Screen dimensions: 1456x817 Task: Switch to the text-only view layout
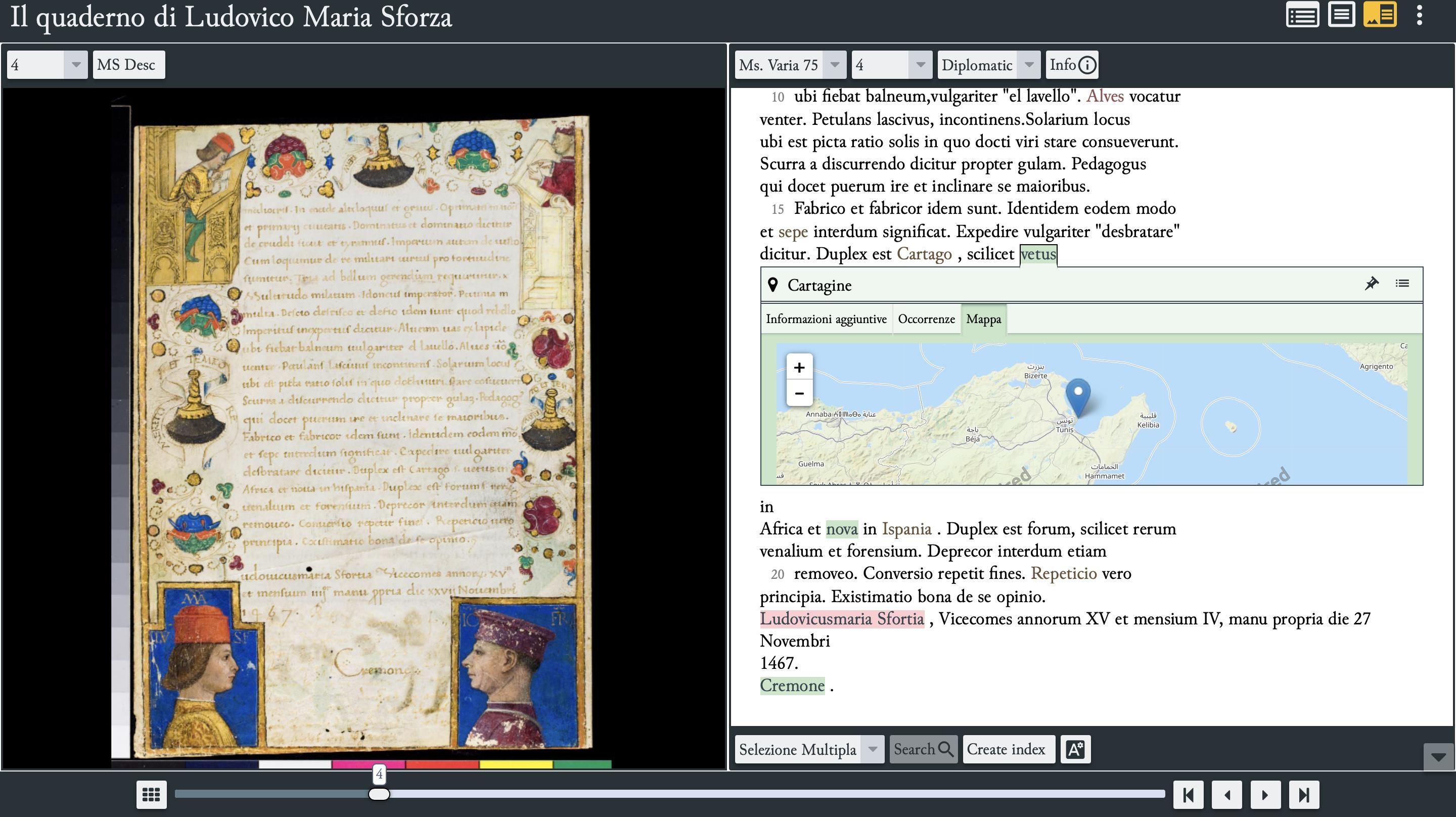[x=1341, y=16]
